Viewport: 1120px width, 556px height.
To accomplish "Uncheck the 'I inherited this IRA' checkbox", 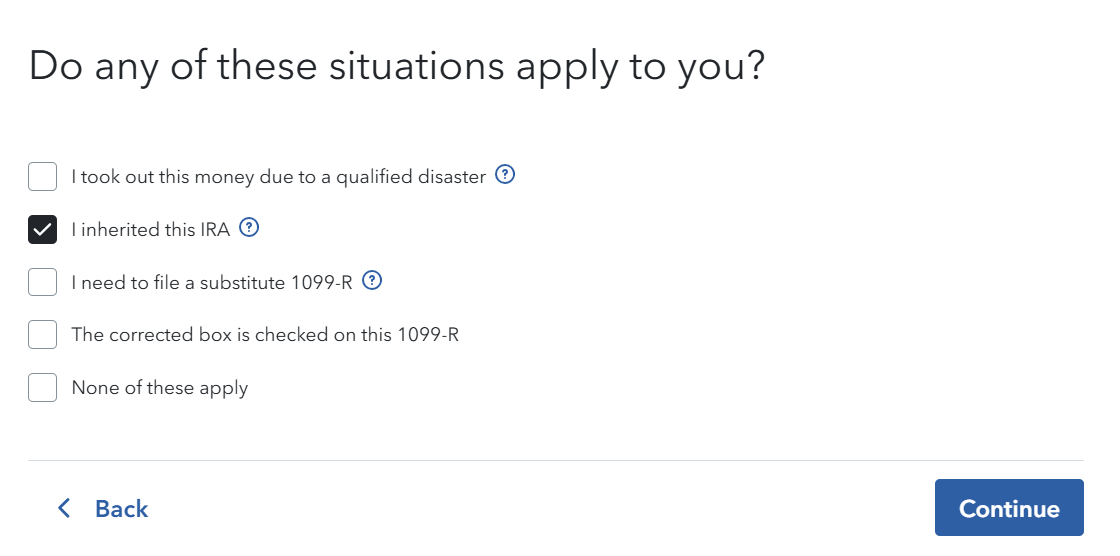I will 42,229.
